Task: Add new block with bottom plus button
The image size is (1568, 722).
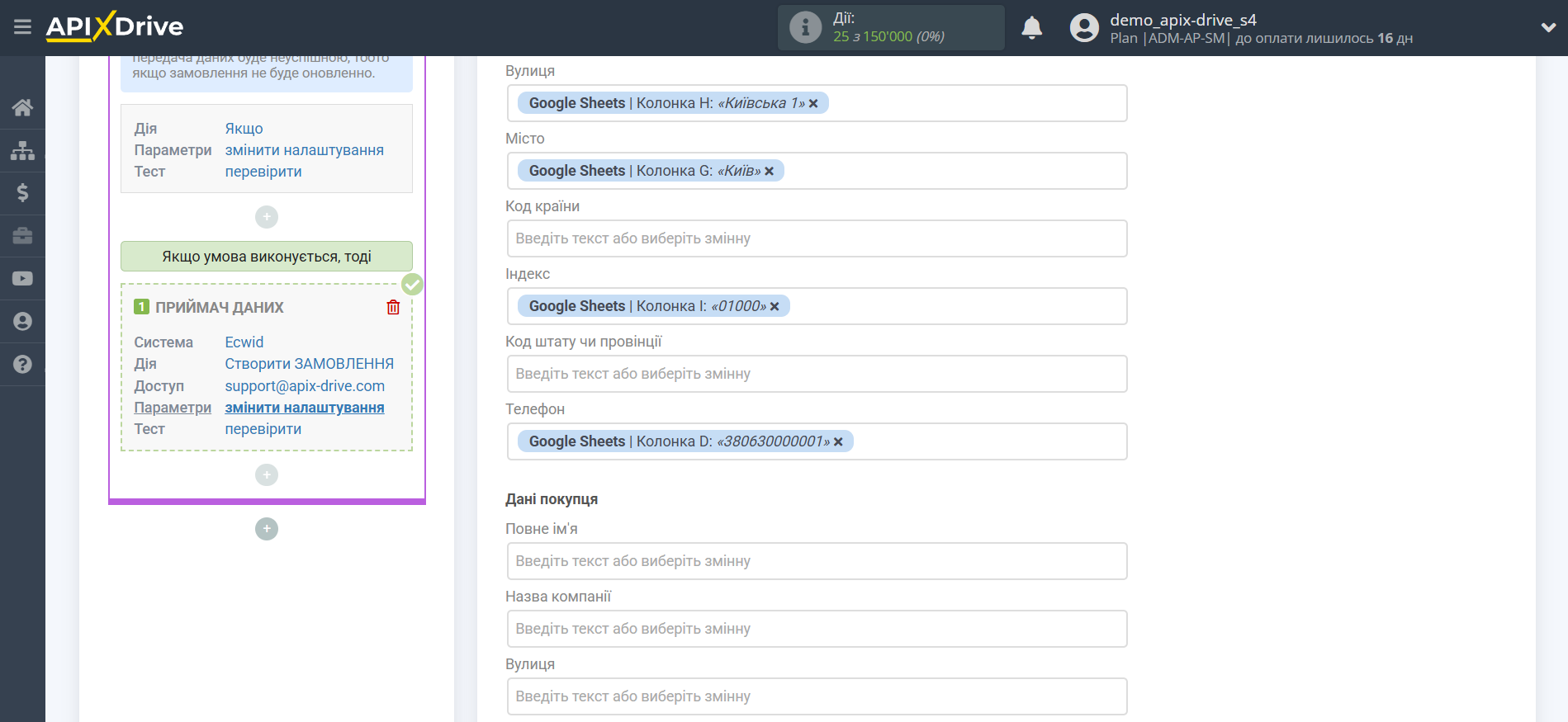Action: coord(267,529)
